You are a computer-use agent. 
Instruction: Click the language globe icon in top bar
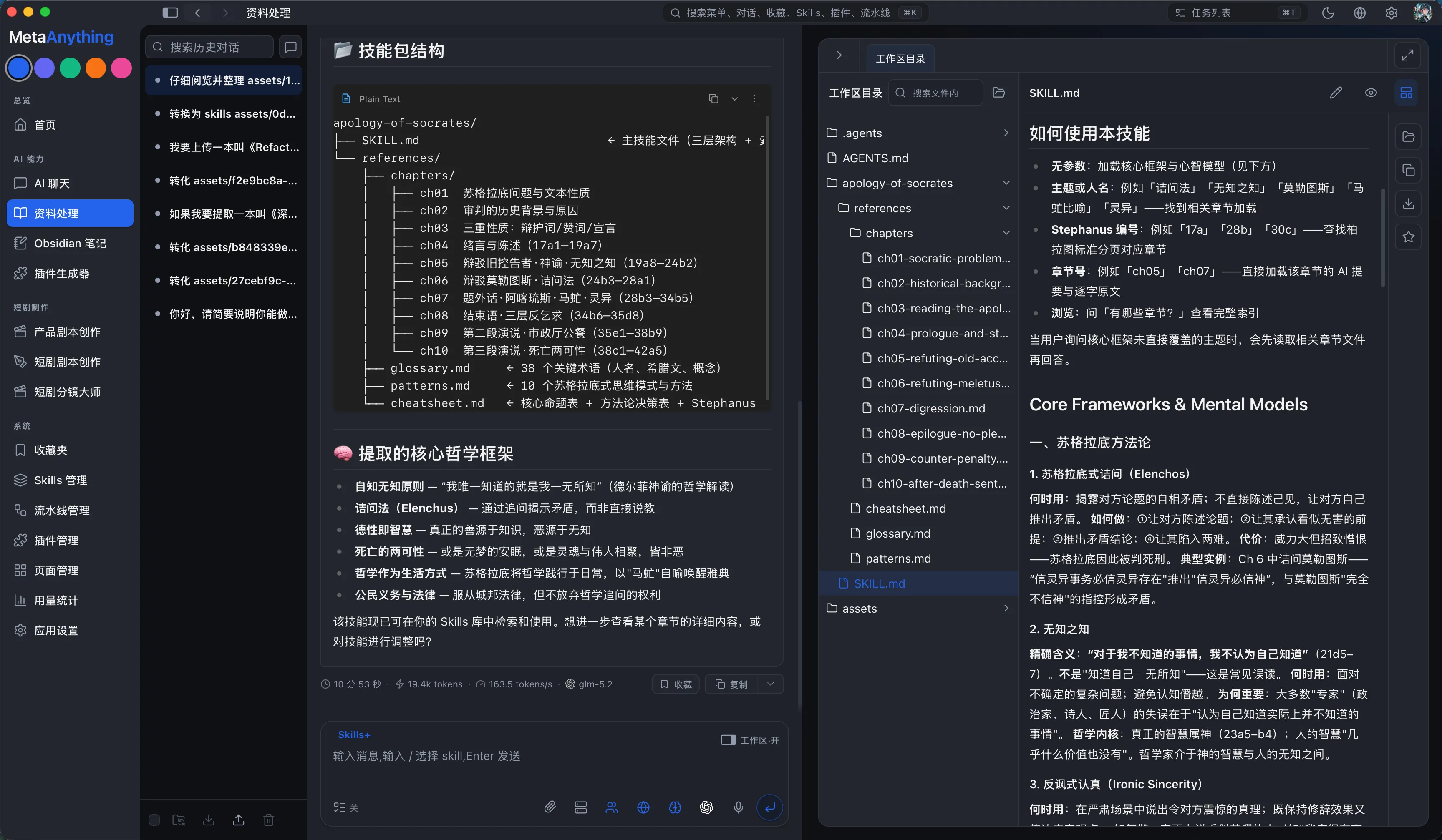[x=1360, y=13]
